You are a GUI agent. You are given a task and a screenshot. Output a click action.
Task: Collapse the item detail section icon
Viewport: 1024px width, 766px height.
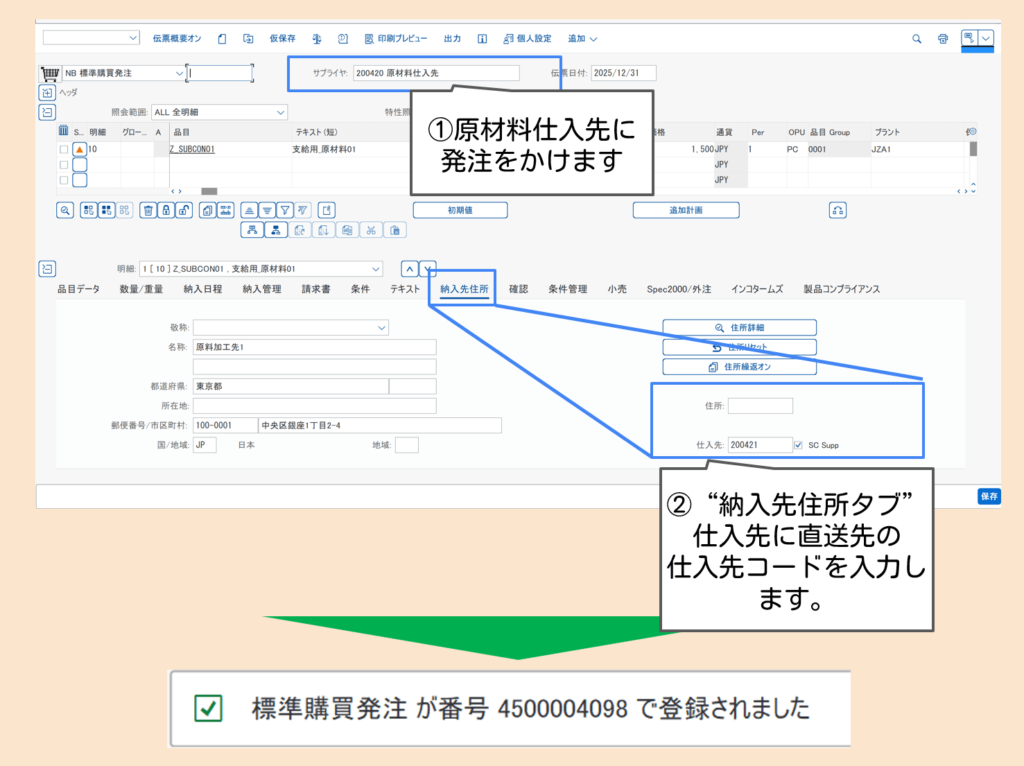(x=46, y=268)
